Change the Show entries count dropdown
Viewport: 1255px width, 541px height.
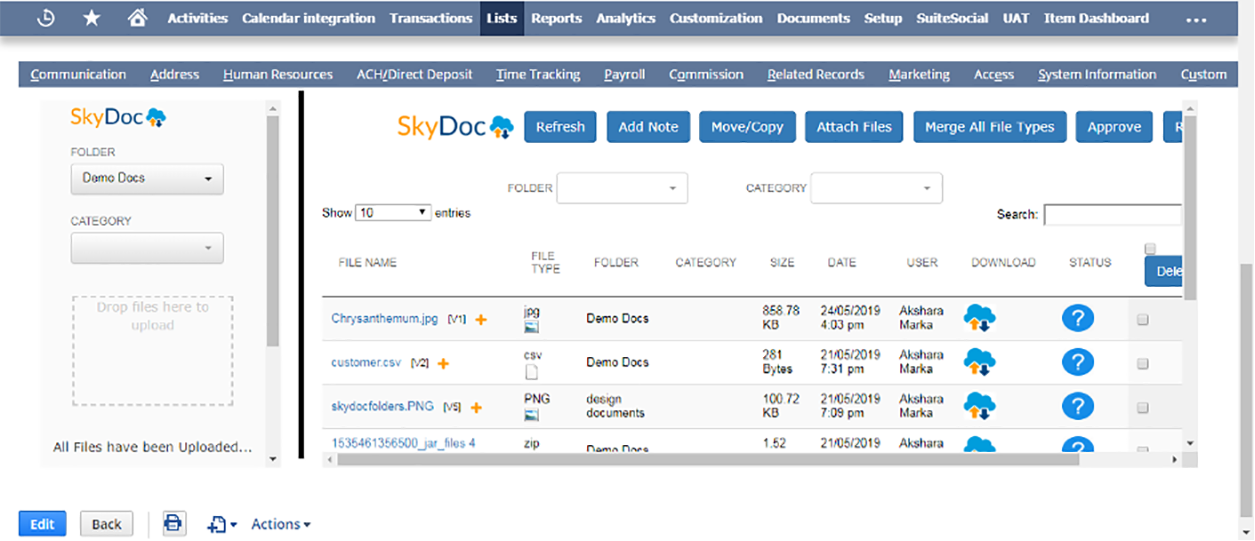(393, 213)
